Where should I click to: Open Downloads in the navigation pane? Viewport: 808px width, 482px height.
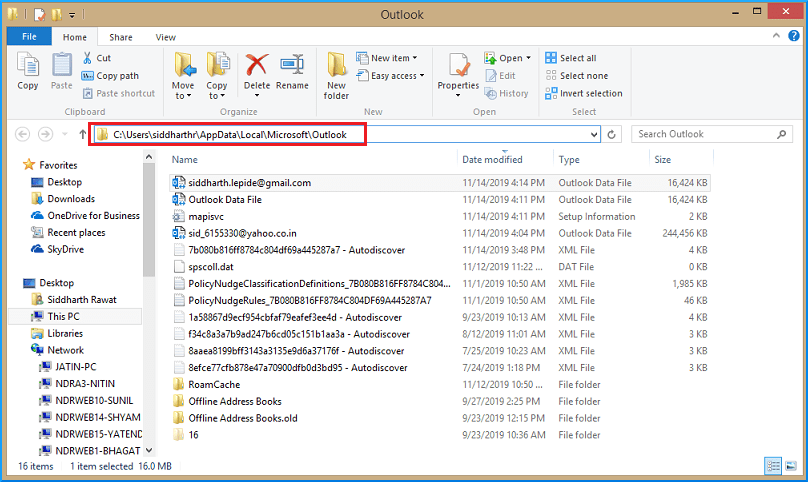tap(63, 198)
